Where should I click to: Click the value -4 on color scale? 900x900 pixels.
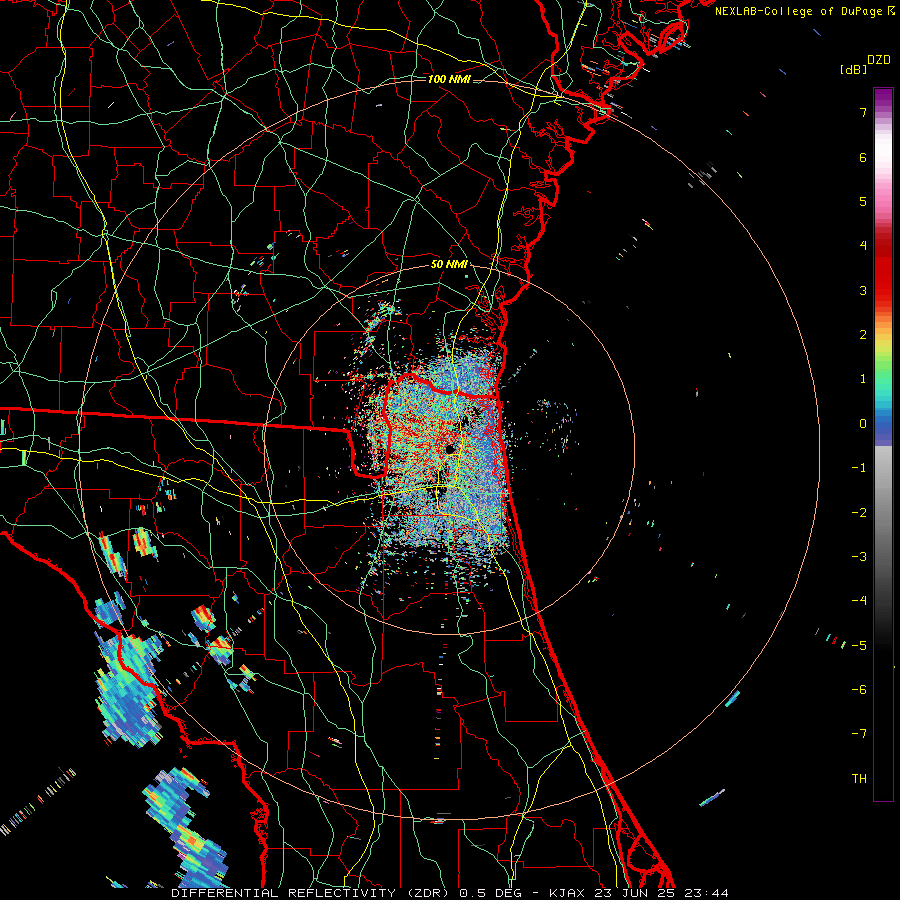click(x=859, y=600)
